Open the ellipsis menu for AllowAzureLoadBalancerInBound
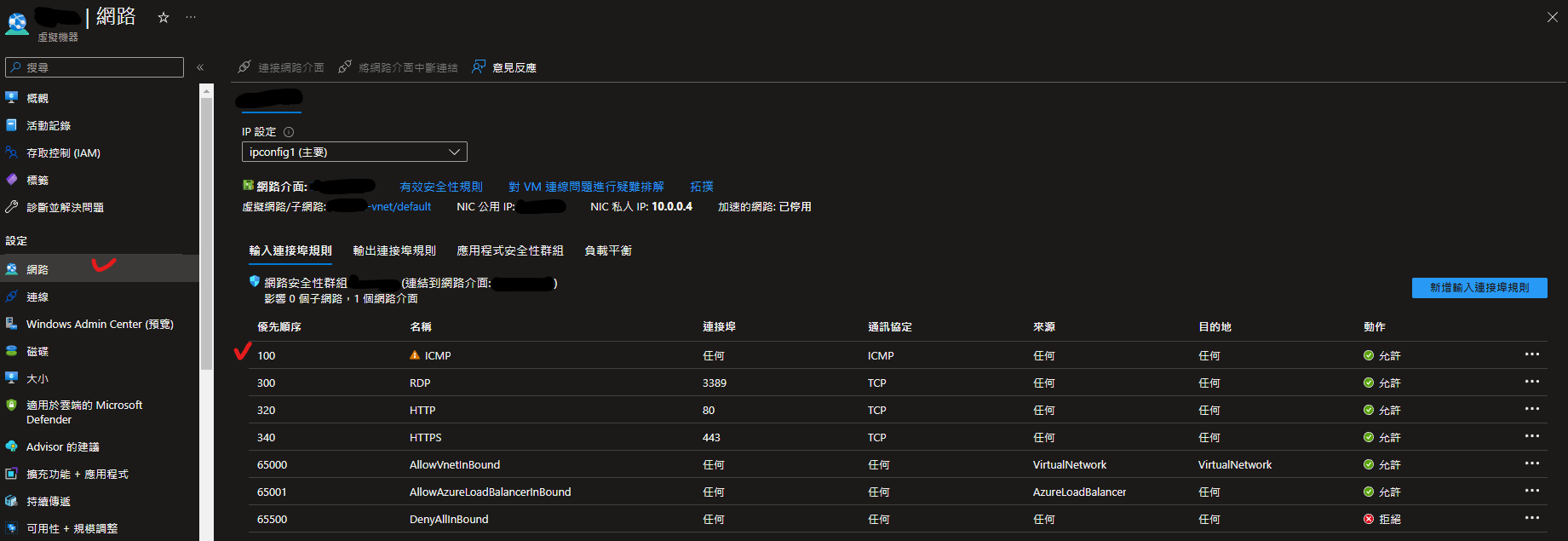This screenshot has height=541, width=1568. coord(1532,491)
